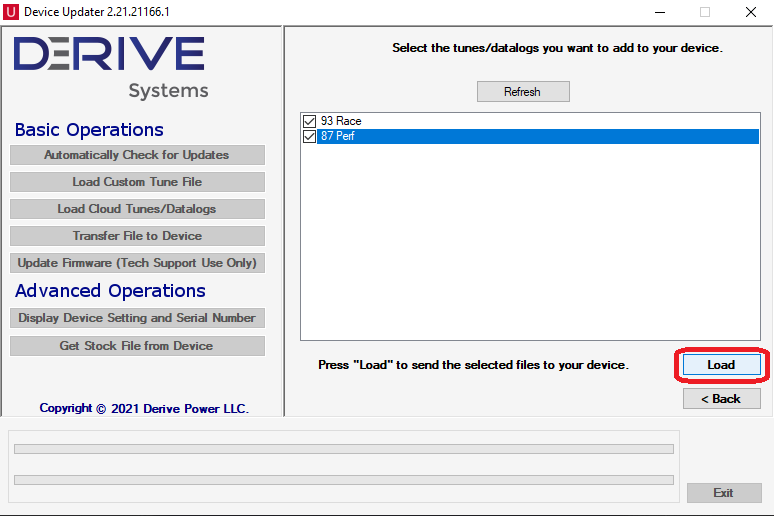This screenshot has width=774, height=516.
Task: Choose Automatically Check for Updates
Action: pos(137,155)
